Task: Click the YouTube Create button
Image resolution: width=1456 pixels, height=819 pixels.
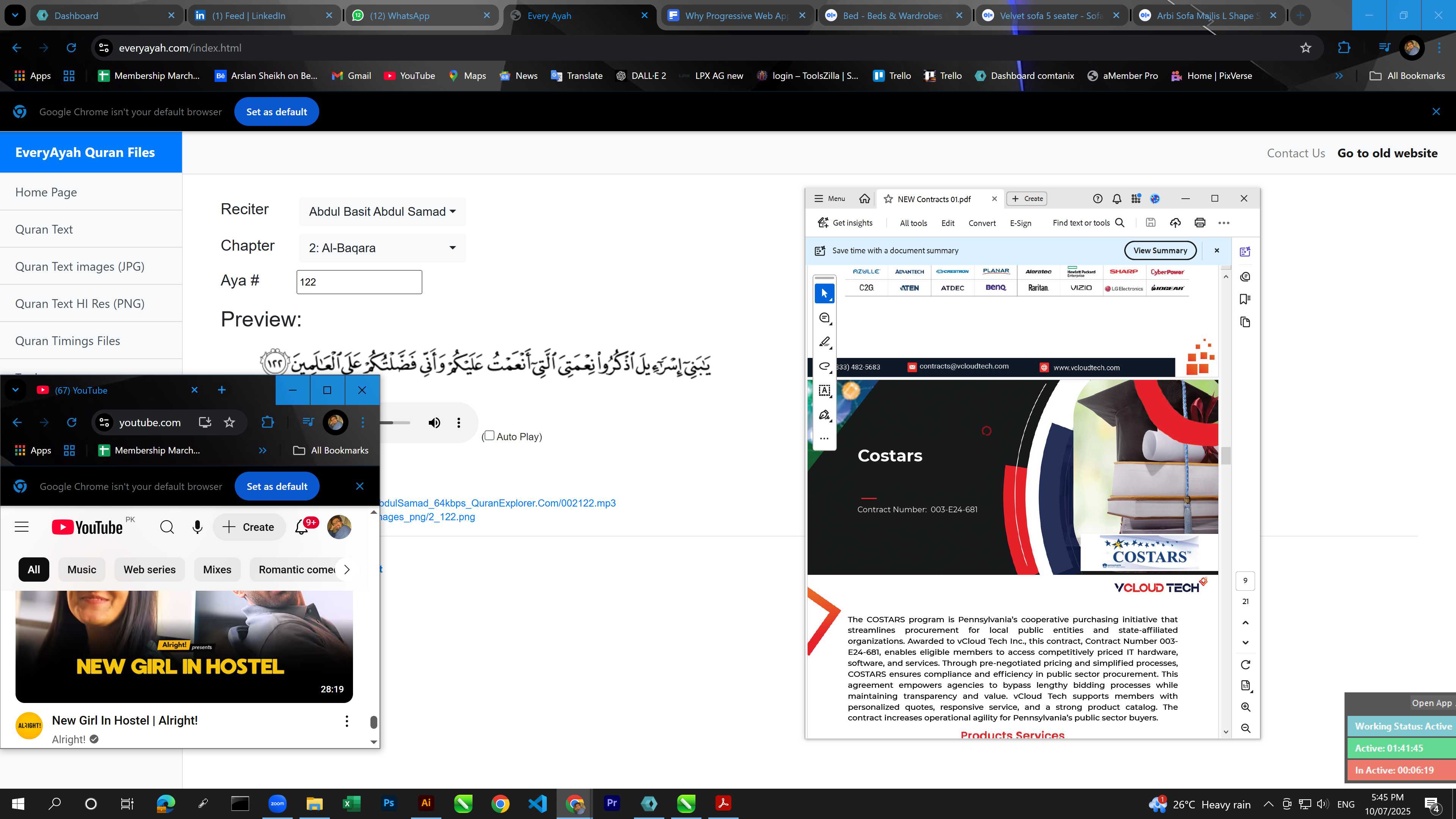Action: pos(249,527)
